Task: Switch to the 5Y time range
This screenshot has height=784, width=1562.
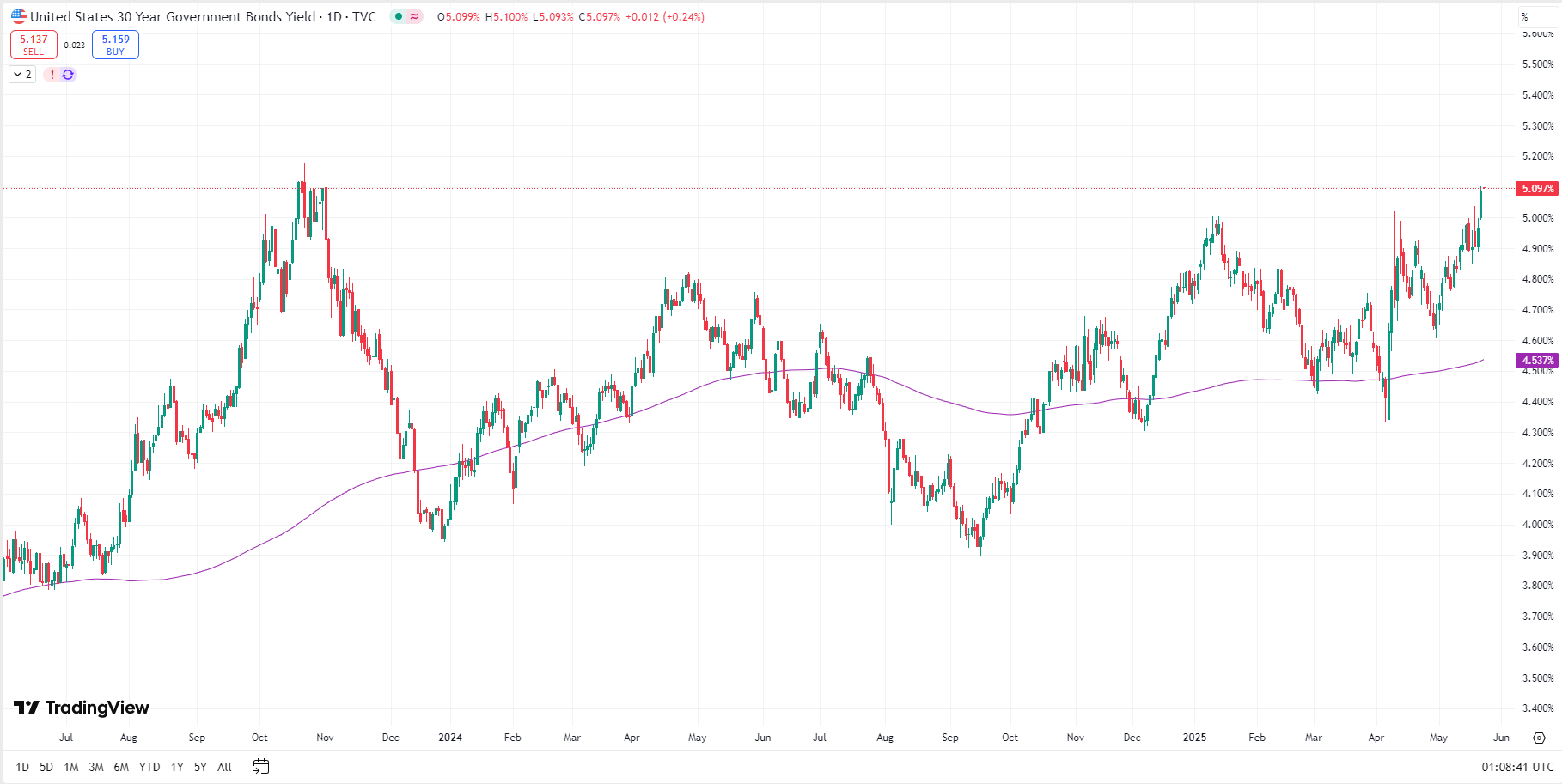Action: [200, 767]
